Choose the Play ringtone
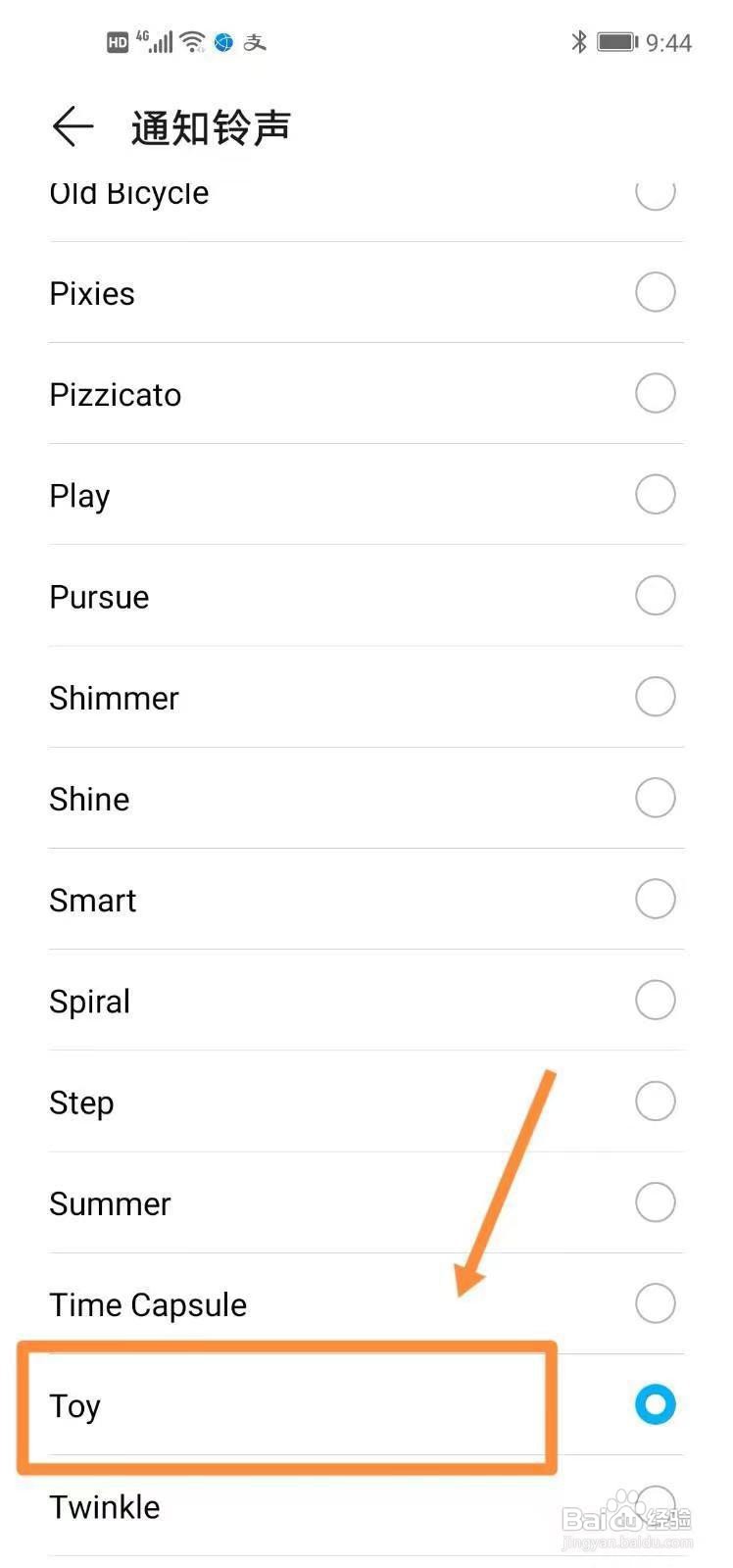The height and width of the screenshot is (1568, 733). (x=80, y=496)
